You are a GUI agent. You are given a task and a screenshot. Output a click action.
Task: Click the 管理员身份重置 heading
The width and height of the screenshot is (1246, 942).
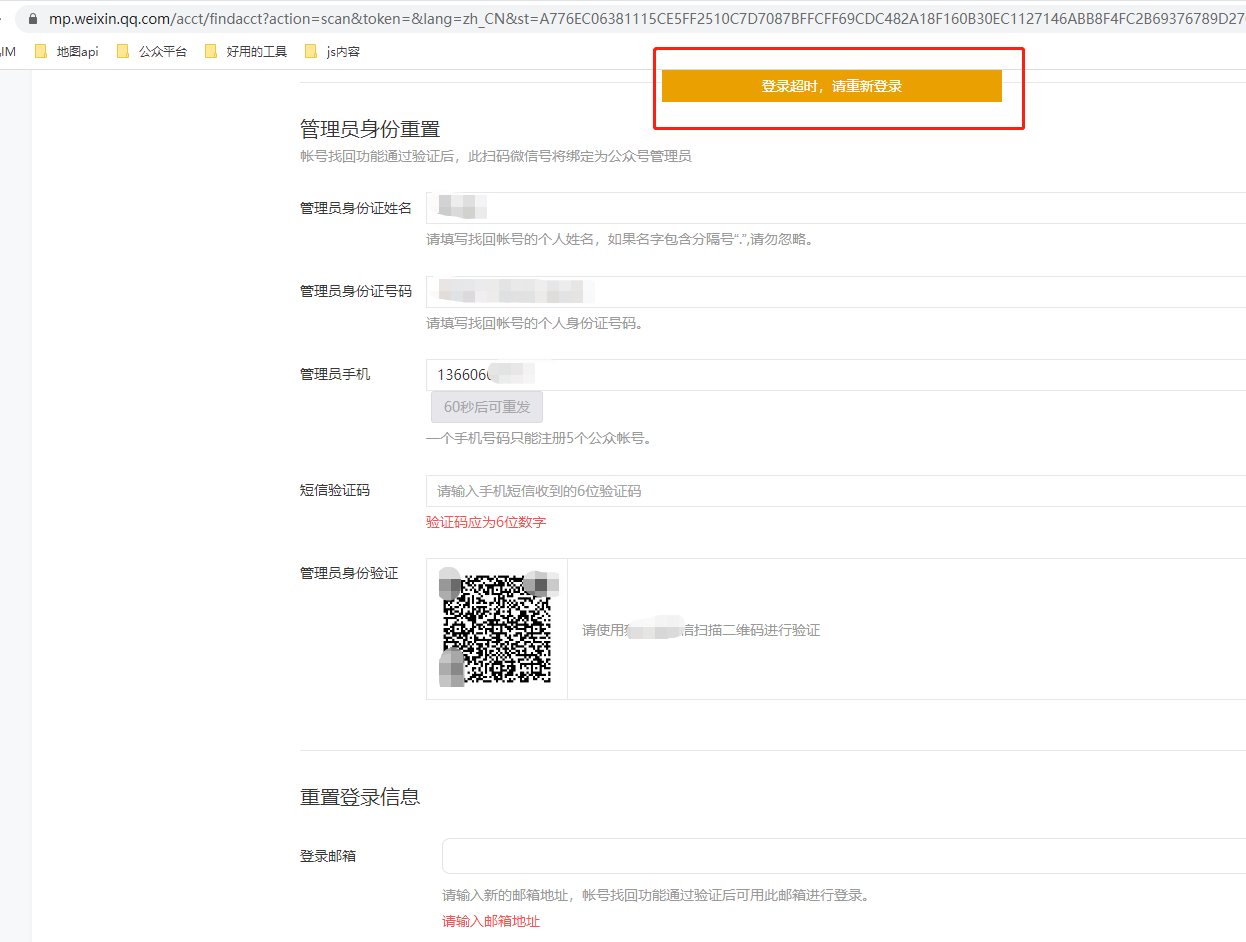pyautogui.click(x=370, y=129)
